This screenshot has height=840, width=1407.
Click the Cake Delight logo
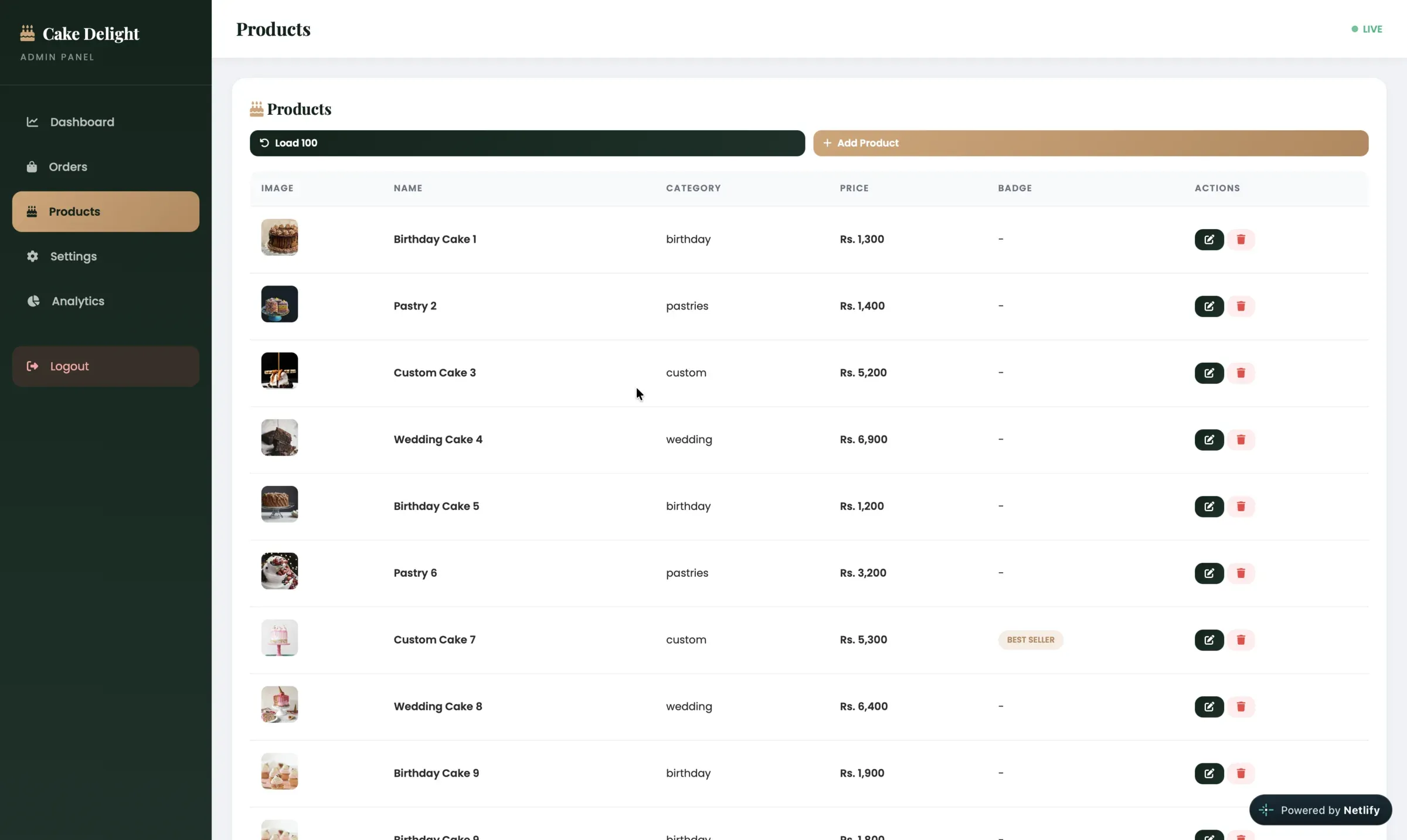[x=80, y=34]
